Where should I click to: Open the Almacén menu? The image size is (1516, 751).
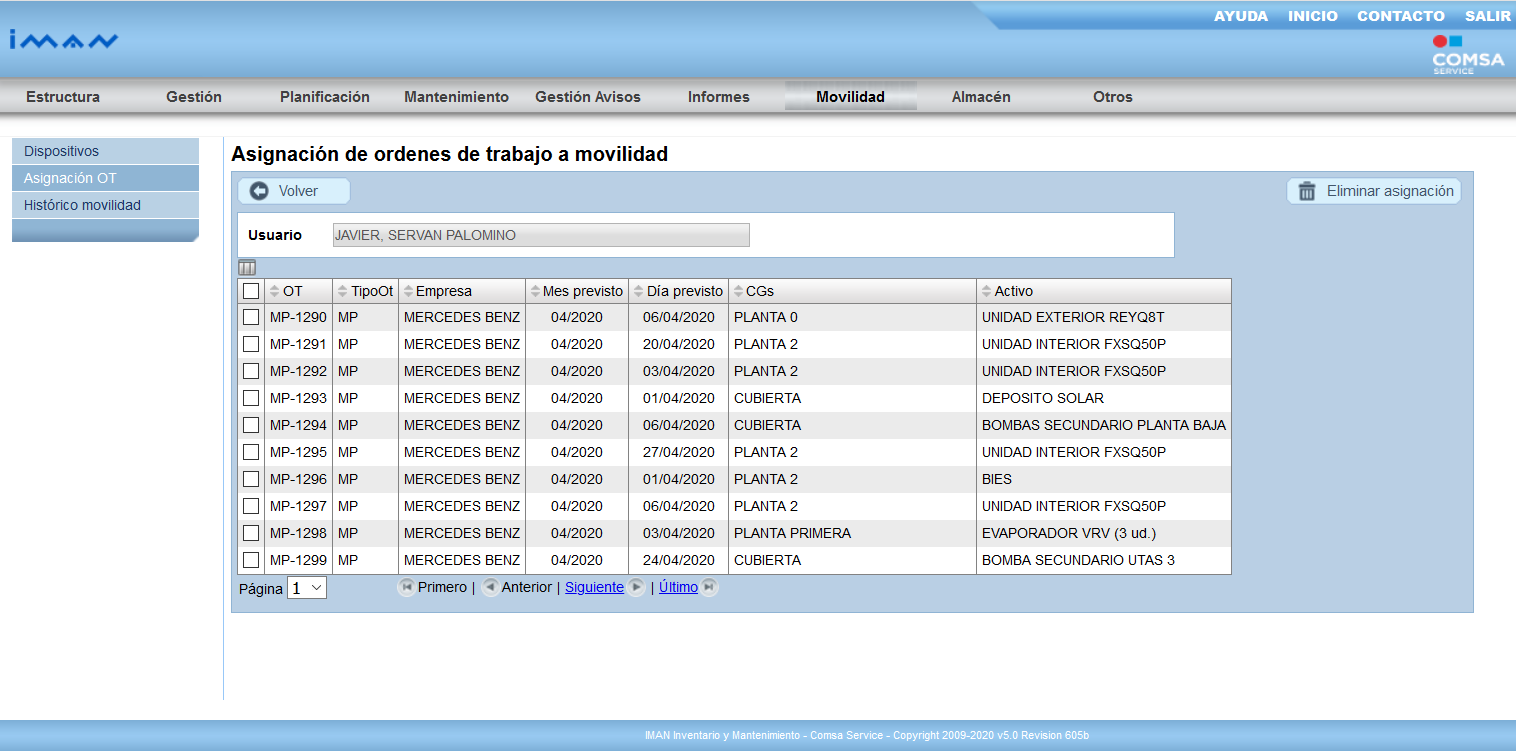click(x=980, y=97)
